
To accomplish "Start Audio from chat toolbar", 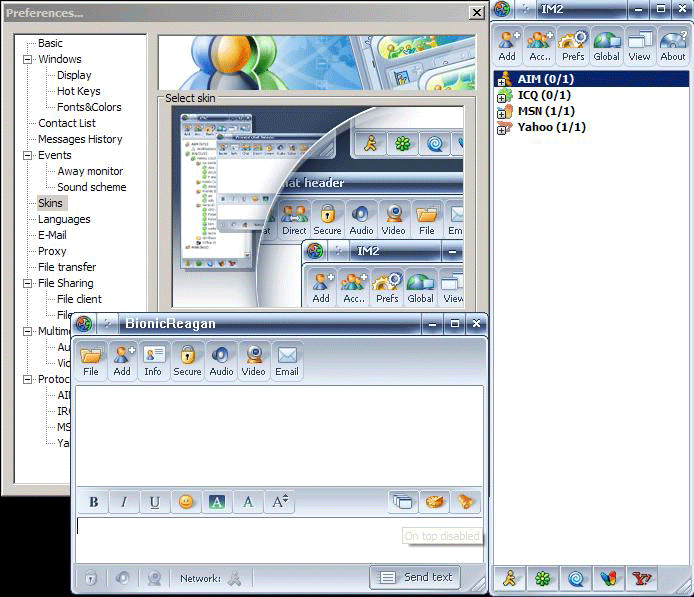I will [x=221, y=361].
